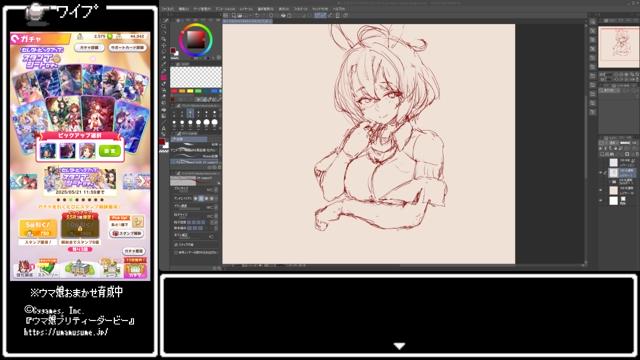Toggle the first checkbox at tool property bottom
The image size is (640, 360).
pos(176,244)
